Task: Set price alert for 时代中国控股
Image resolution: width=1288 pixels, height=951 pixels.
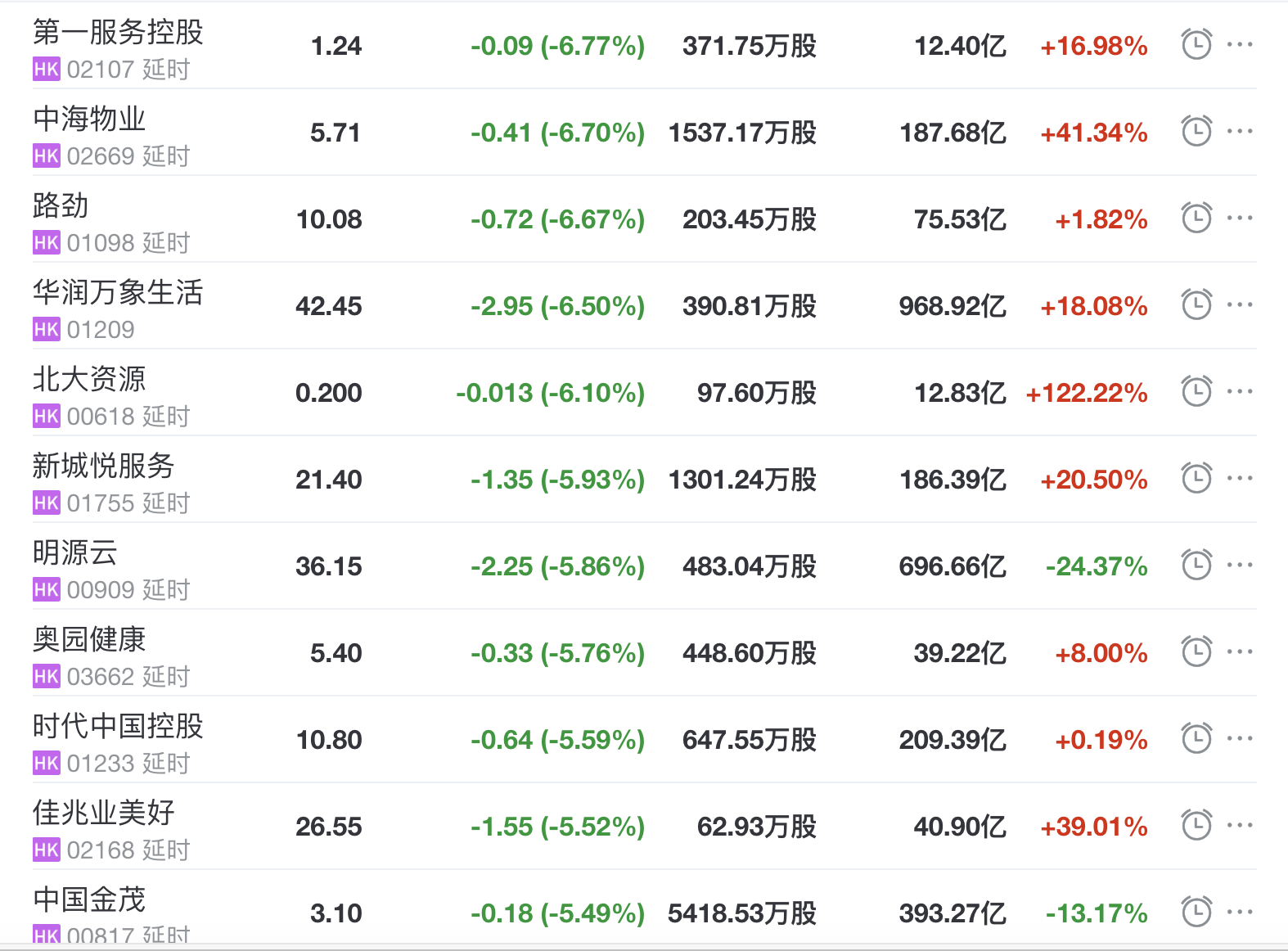Action: click(1196, 738)
